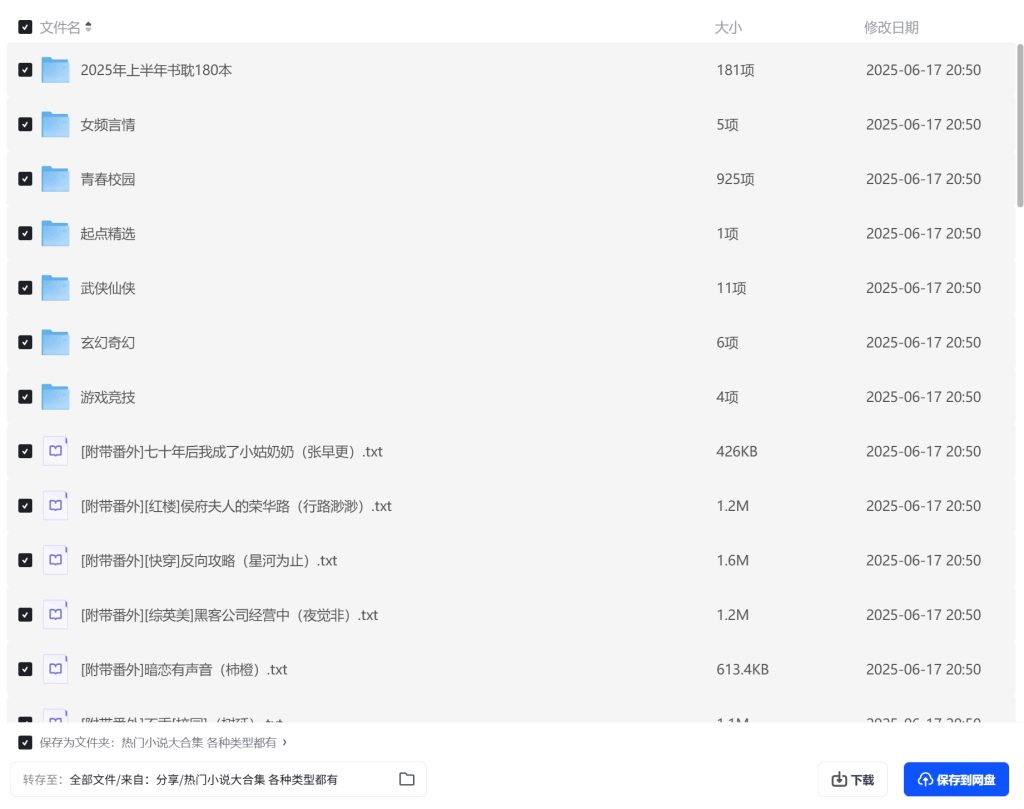Sort by file name using sort arrows
The height and width of the screenshot is (809, 1024).
tap(88, 27)
